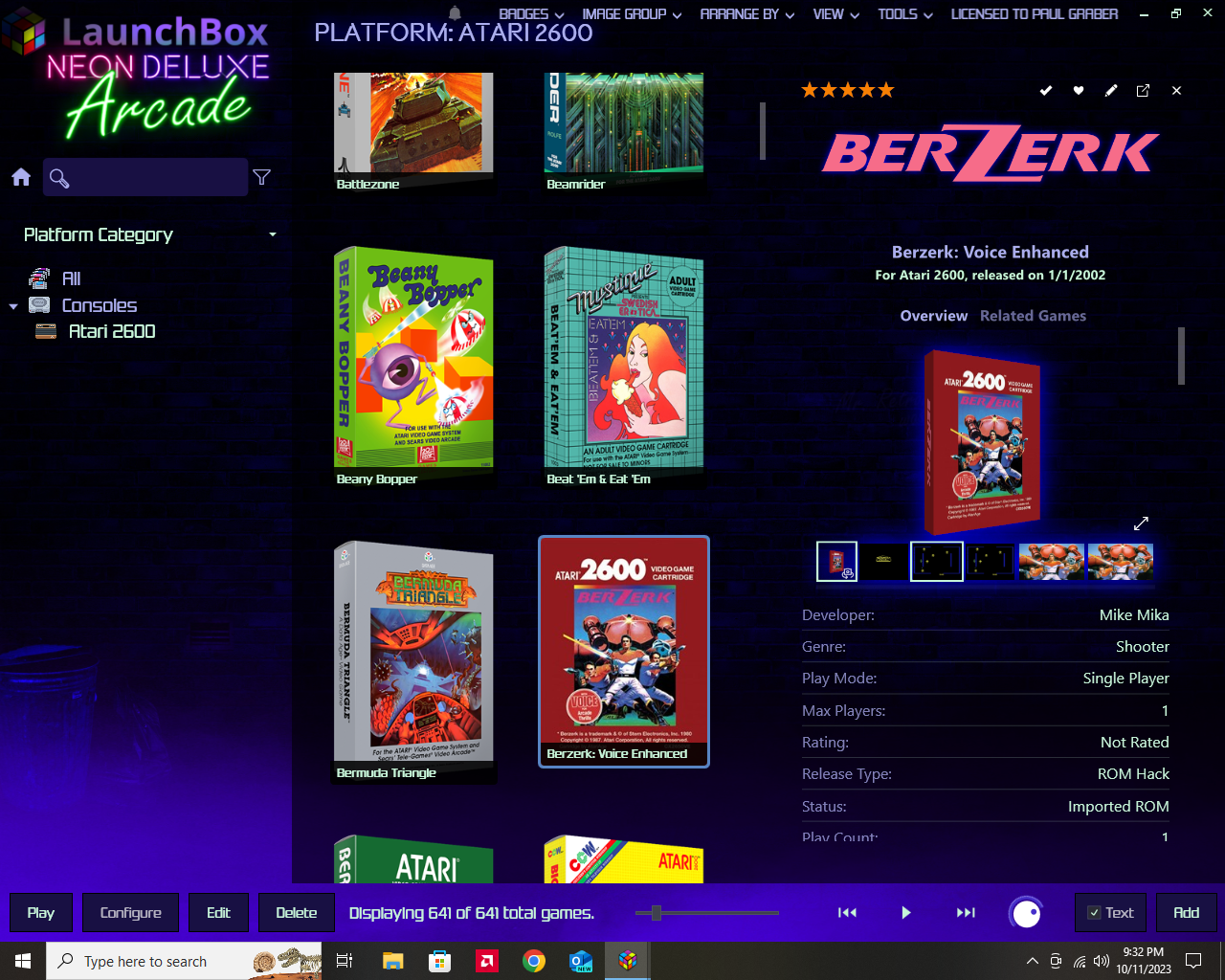Click the games list scrollbar
1225x980 pixels.
763,132
